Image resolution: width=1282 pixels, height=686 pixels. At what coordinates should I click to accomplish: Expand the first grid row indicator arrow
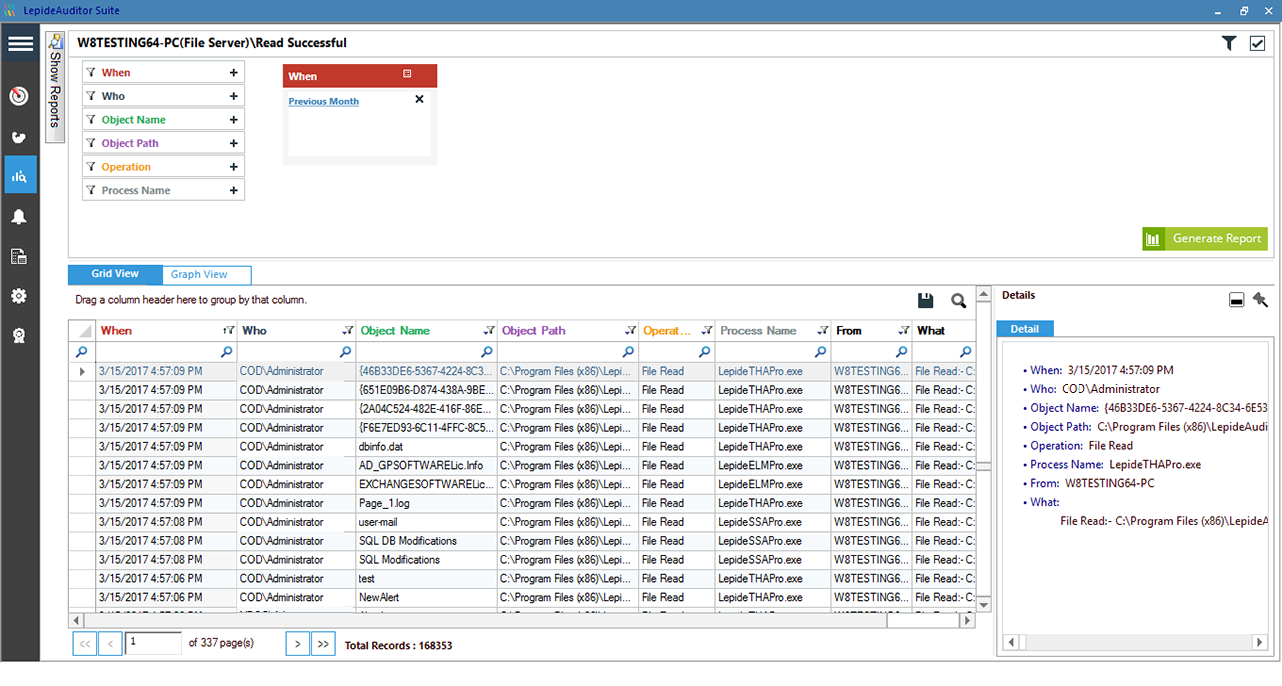click(x=82, y=371)
